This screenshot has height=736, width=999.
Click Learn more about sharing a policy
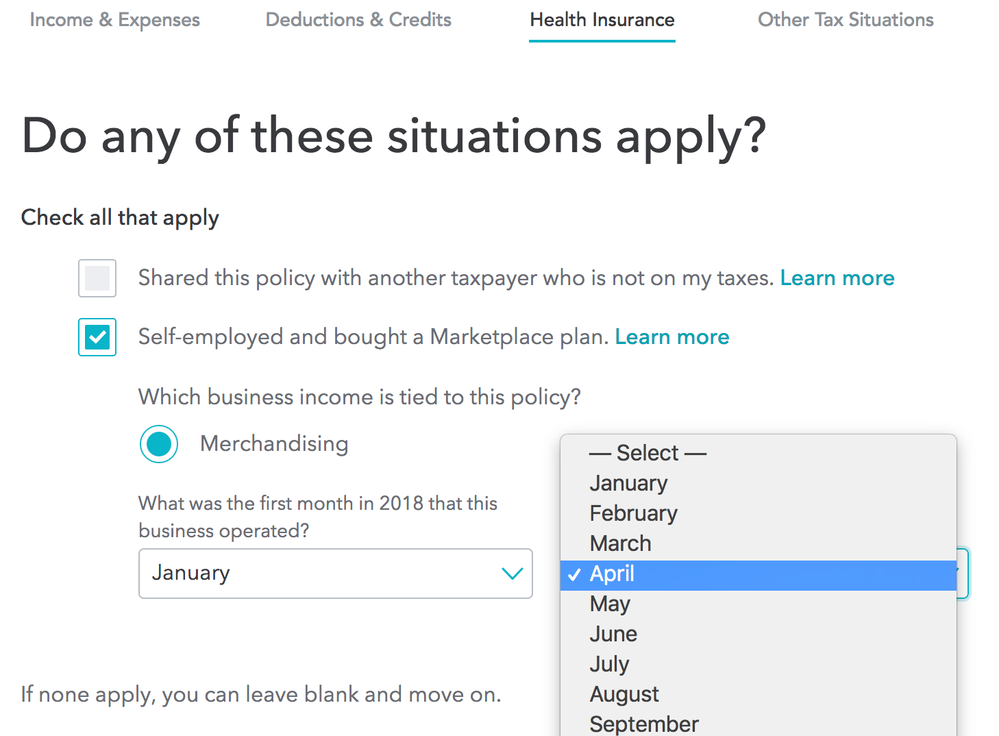tap(837, 278)
